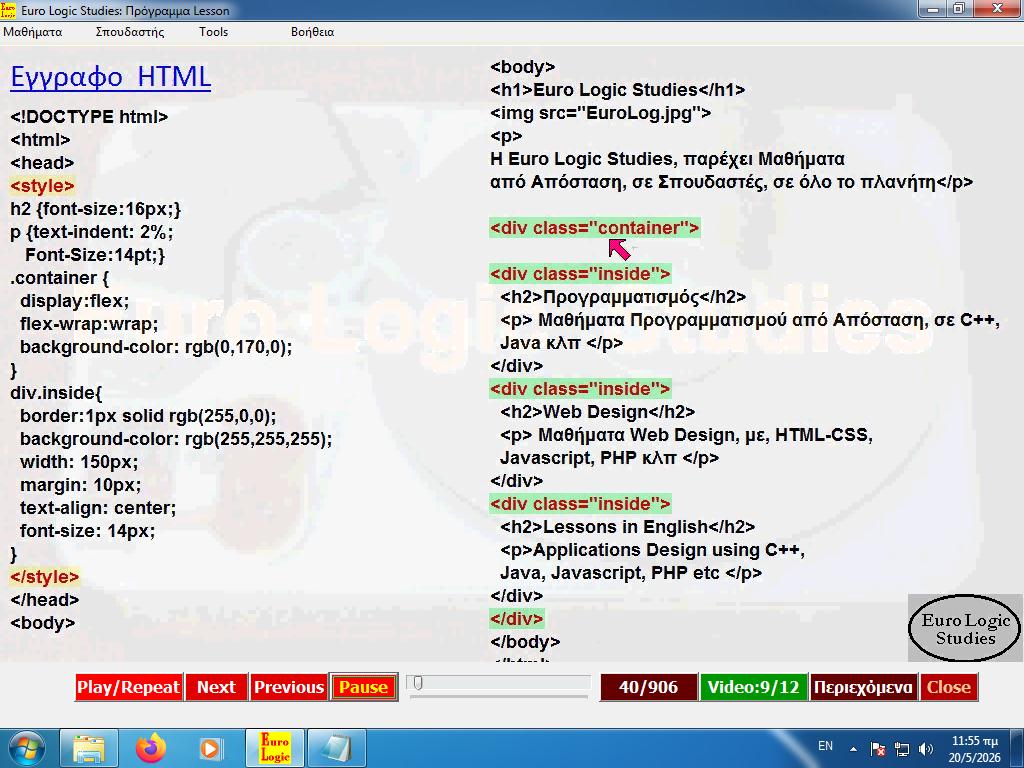Click the highlighted closing </div> tag

[517, 618]
